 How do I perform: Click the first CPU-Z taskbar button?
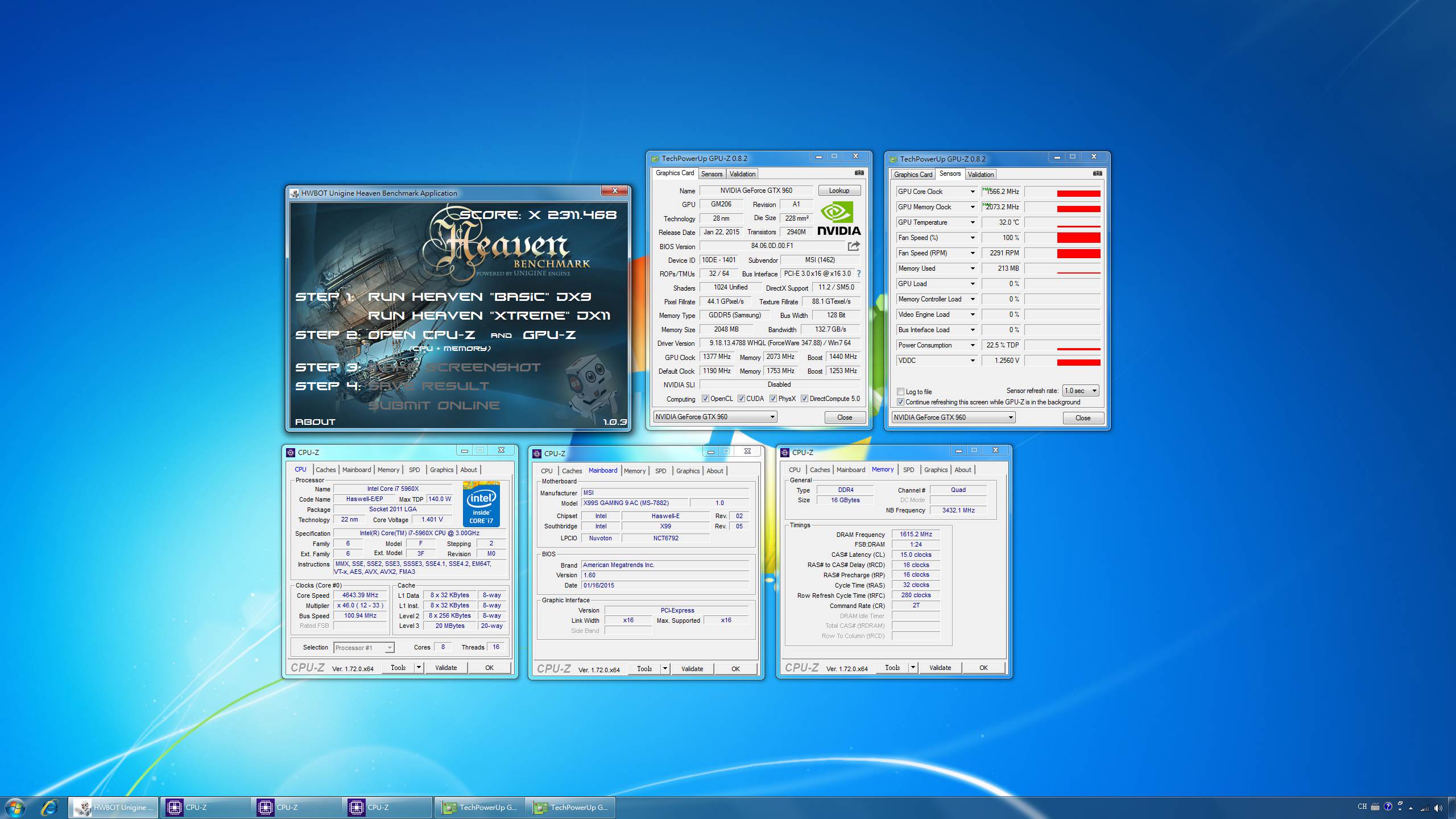(x=205, y=807)
